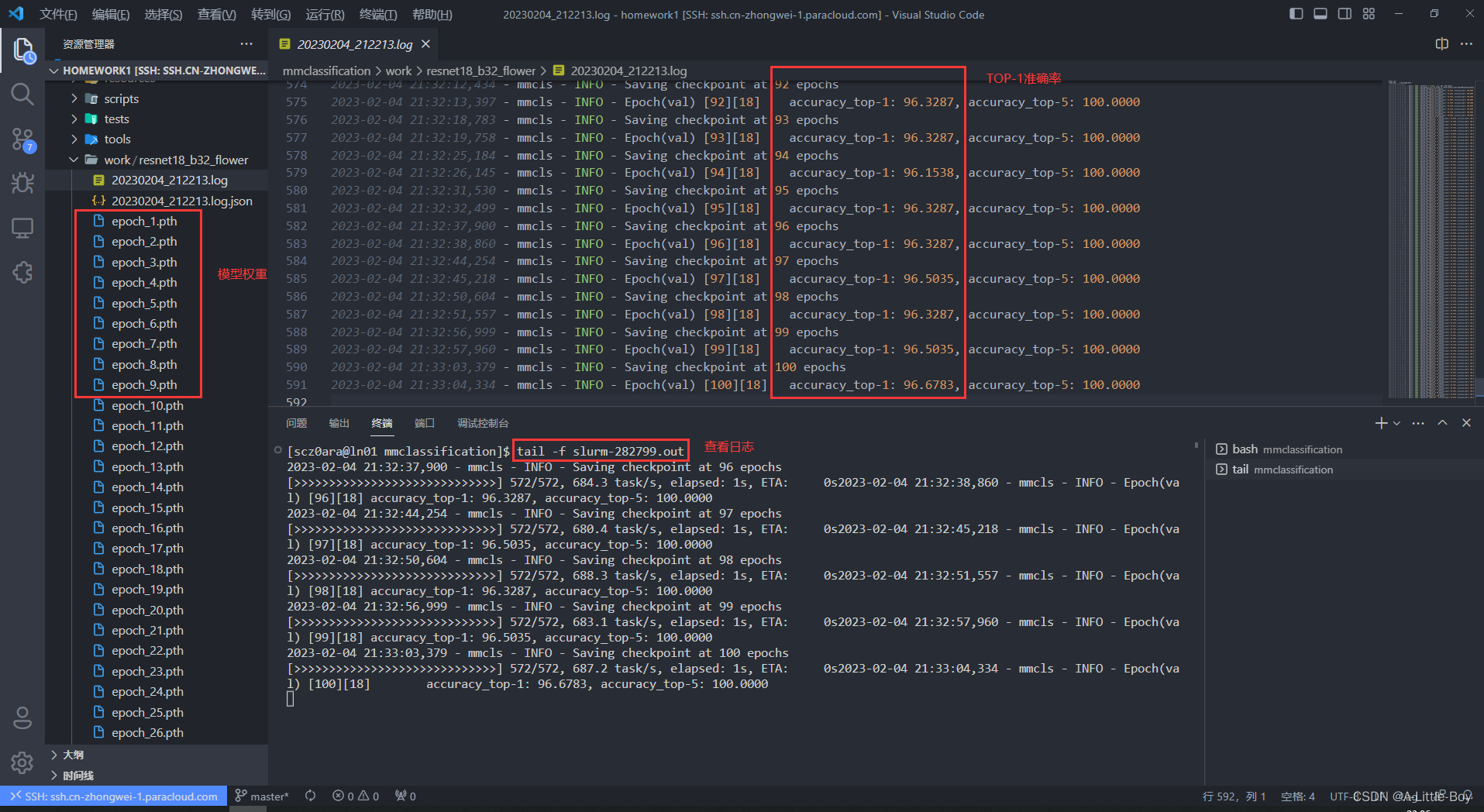Open the Search view in activity bar
Screen dimensions: 1484x812
point(22,95)
